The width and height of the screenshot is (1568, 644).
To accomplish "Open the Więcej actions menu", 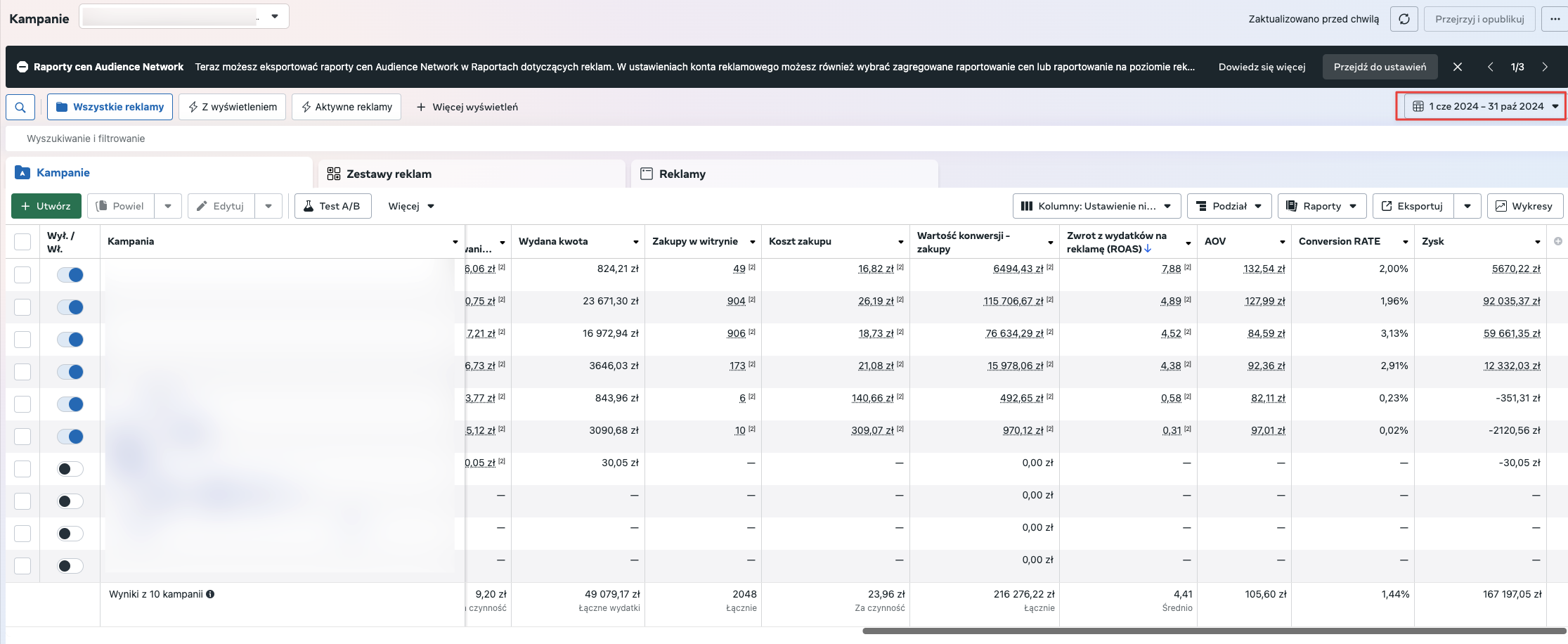I will tap(411, 206).
